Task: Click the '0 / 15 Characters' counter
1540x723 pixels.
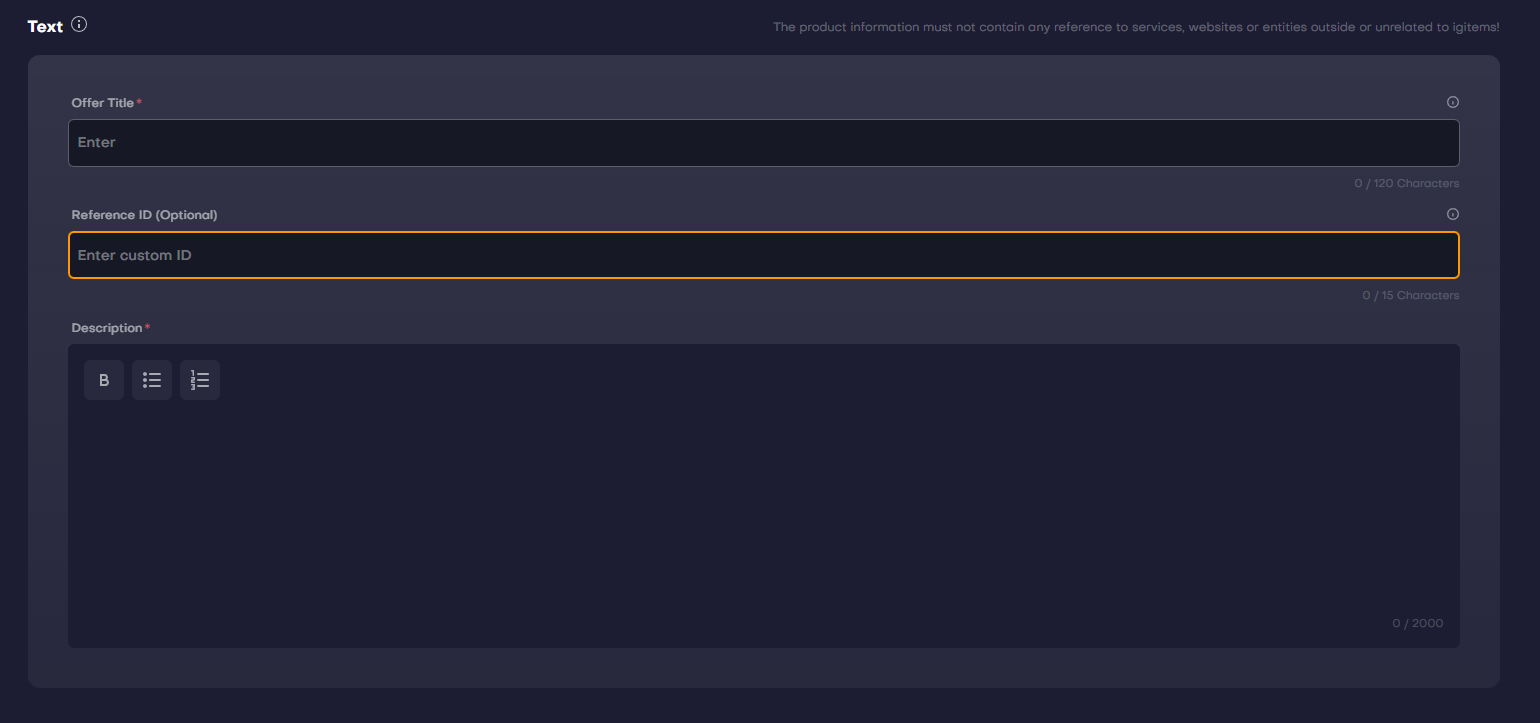Action: coord(1410,296)
